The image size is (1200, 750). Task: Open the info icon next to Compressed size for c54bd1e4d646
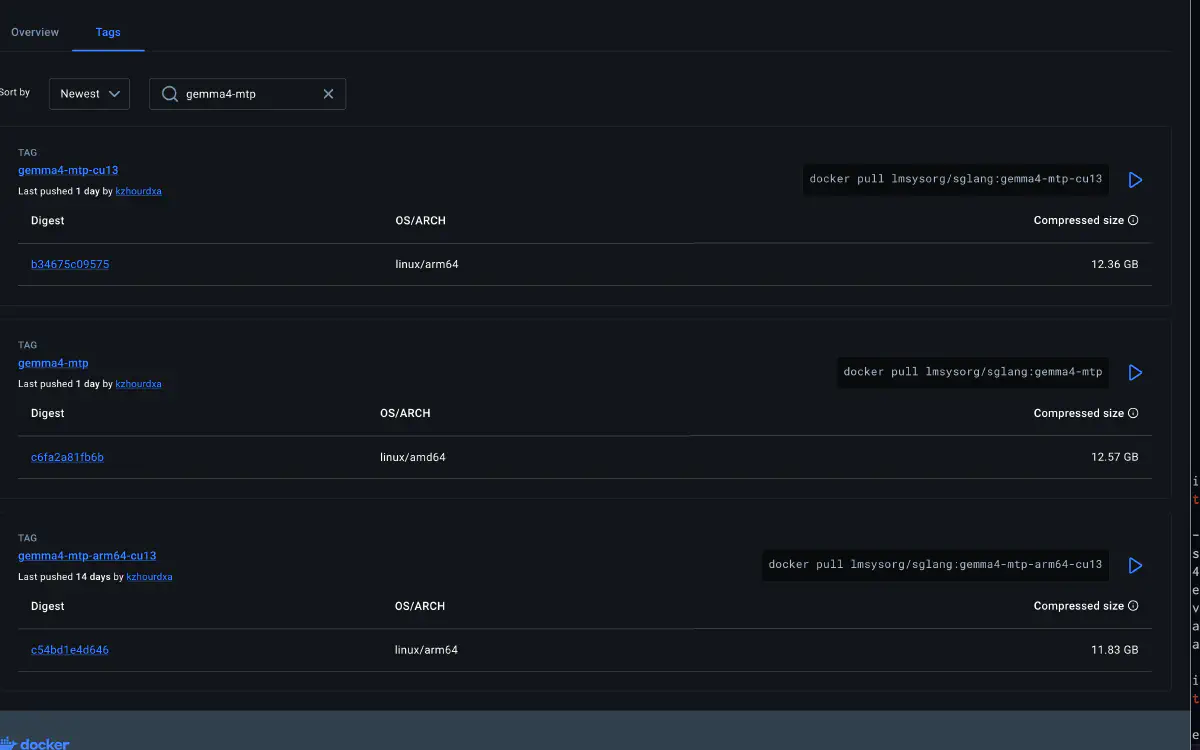pos(1133,606)
